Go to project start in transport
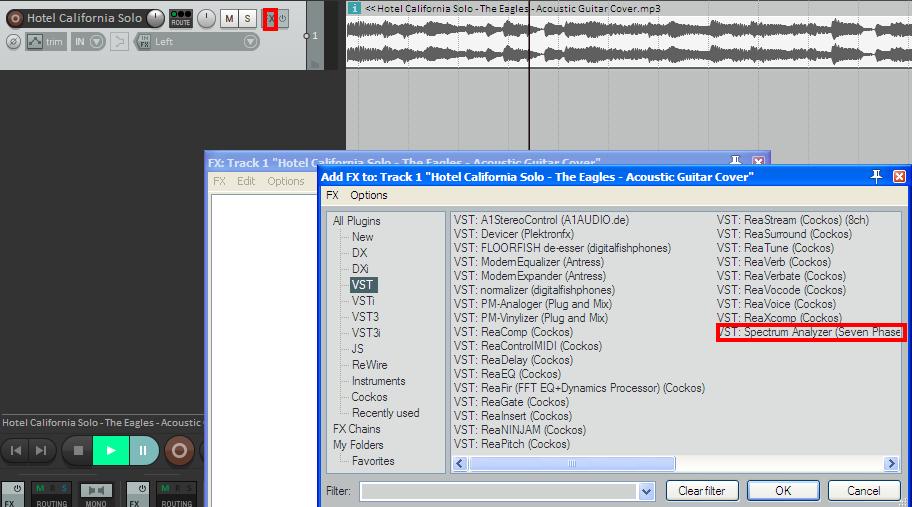 click(x=17, y=451)
